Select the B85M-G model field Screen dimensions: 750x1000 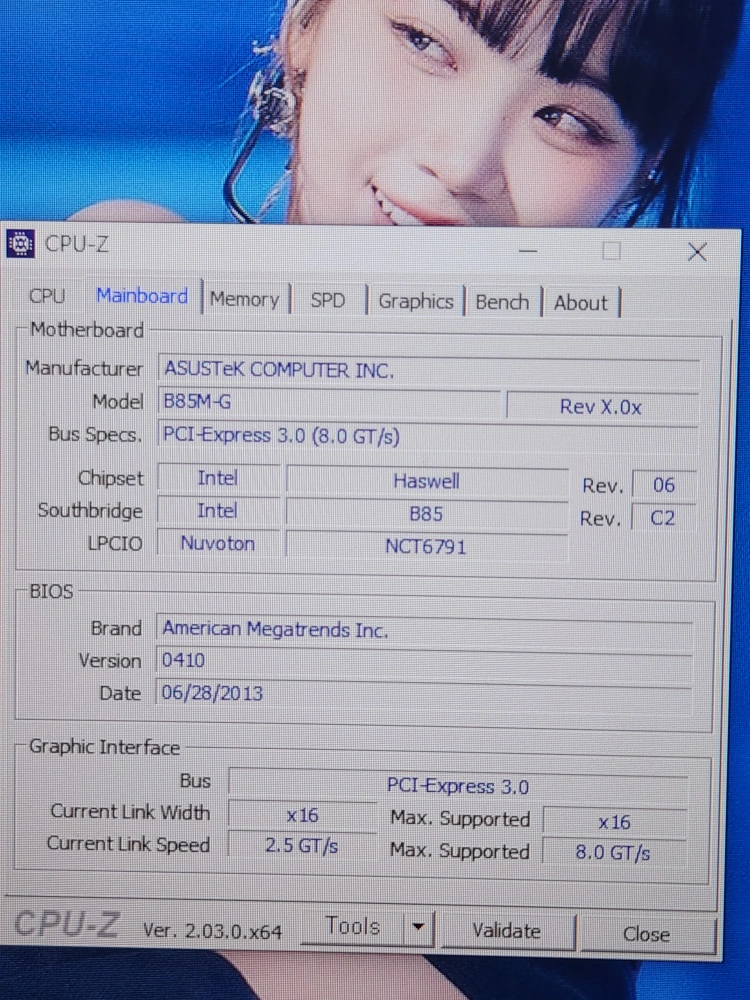[x=329, y=402]
